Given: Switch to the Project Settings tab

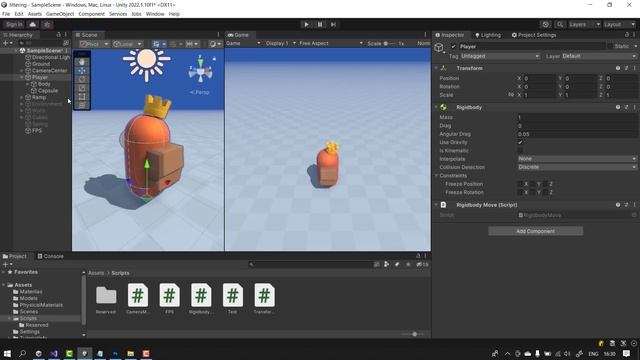Looking at the screenshot, I should click(534, 35).
